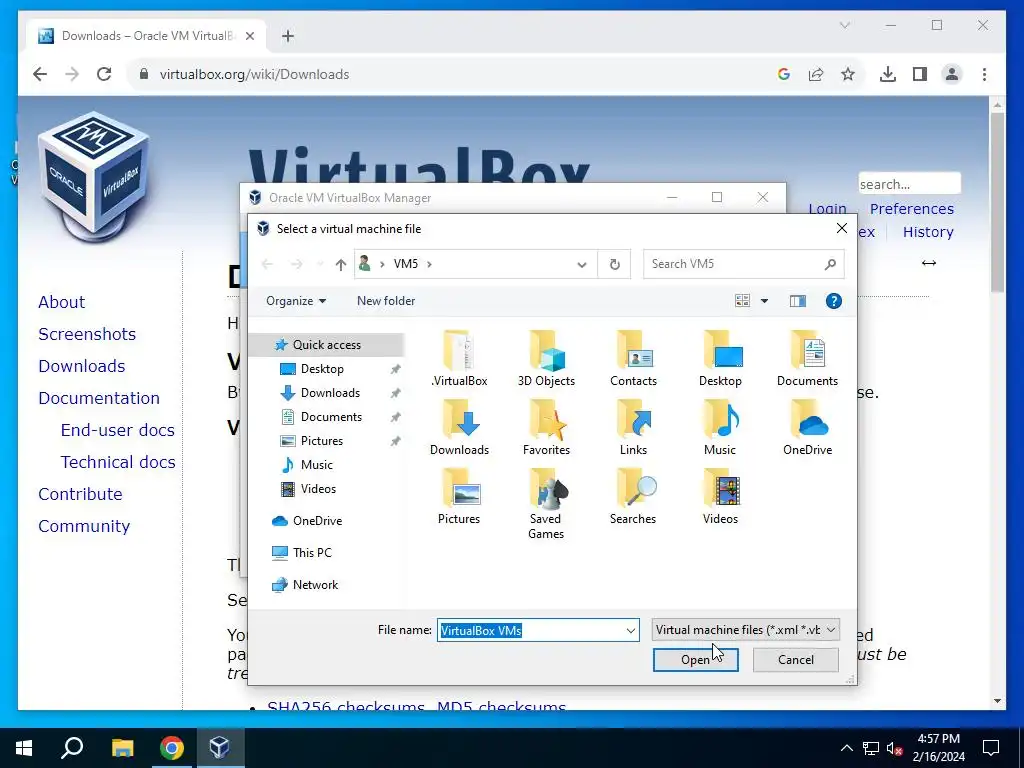Image resolution: width=1024 pixels, height=768 pixels.
Task: Open the notification center icon
Action: point(991,748)
